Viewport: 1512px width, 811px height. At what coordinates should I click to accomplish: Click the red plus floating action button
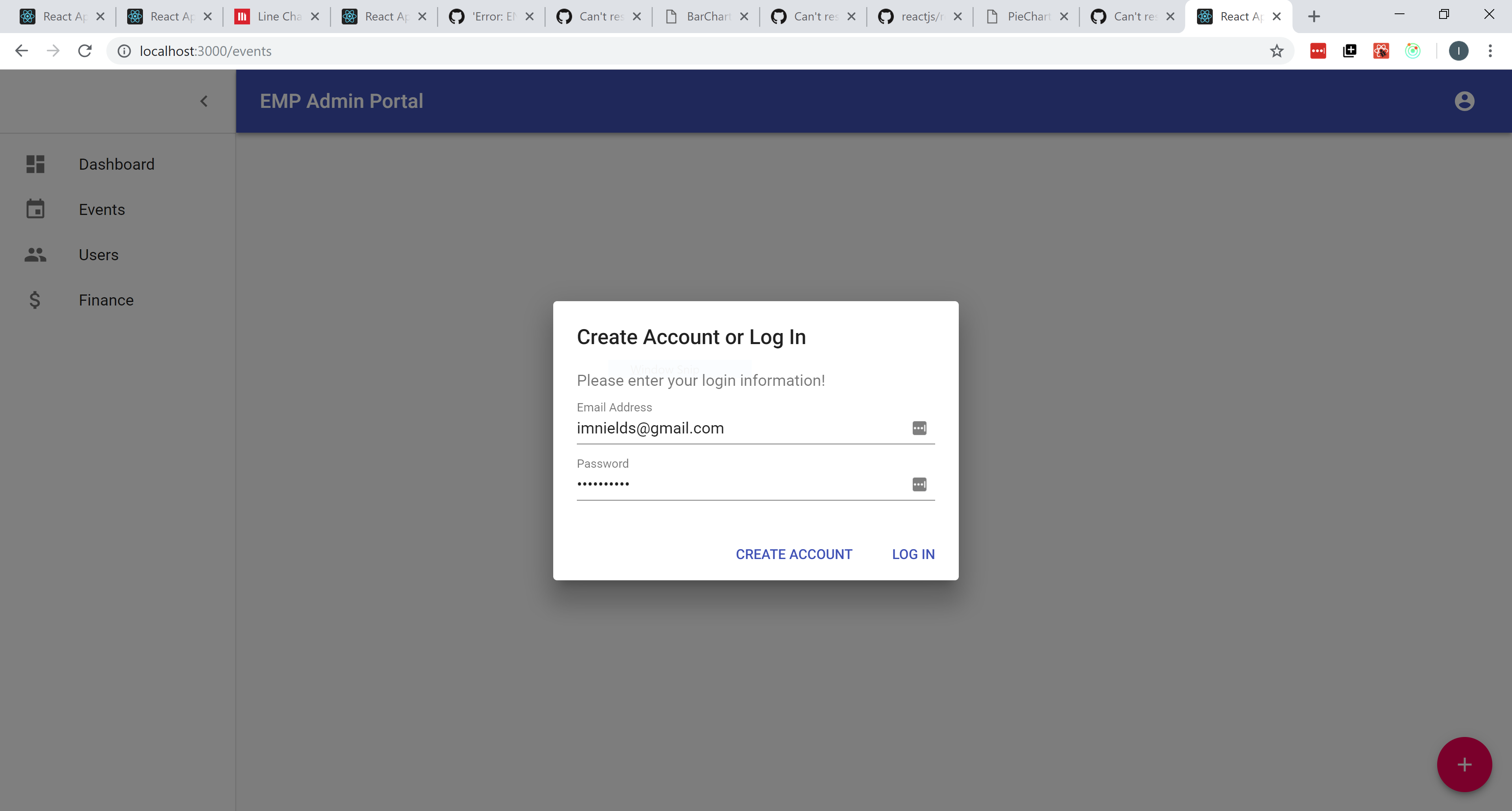1464,764
